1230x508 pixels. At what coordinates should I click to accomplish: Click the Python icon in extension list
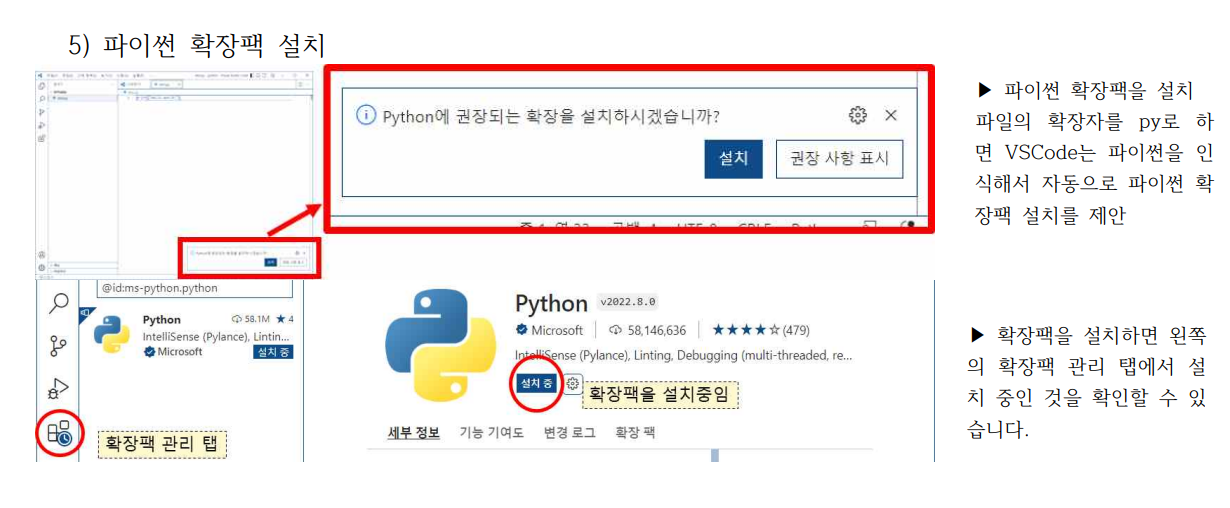[112, 334]
